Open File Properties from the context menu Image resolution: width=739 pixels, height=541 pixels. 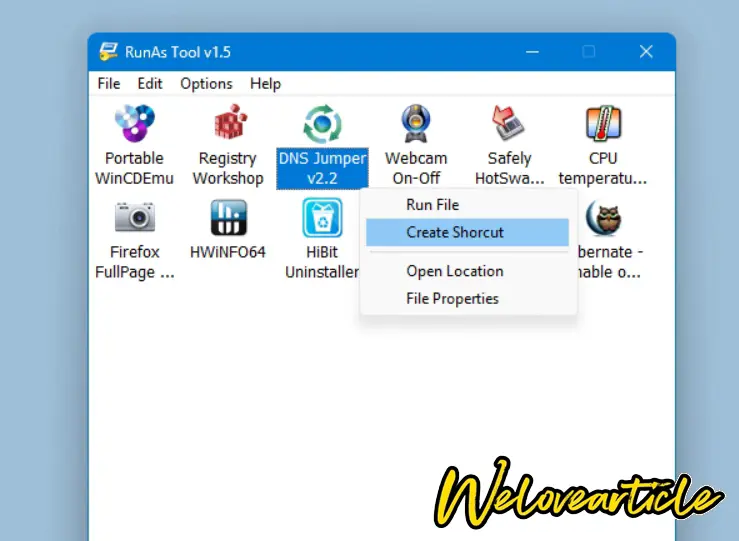point(452,298)
